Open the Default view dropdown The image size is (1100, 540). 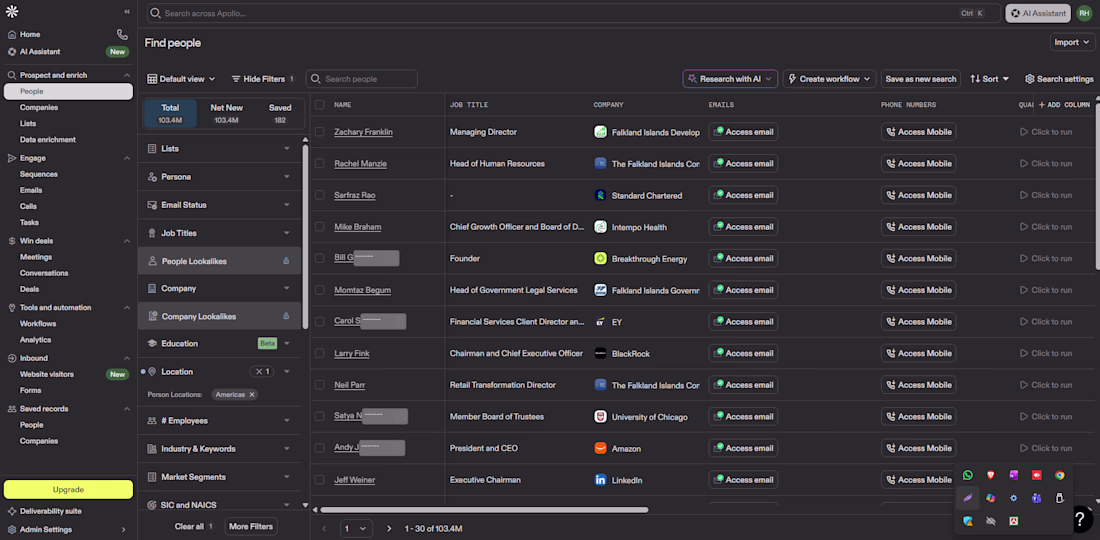point(181,79)
